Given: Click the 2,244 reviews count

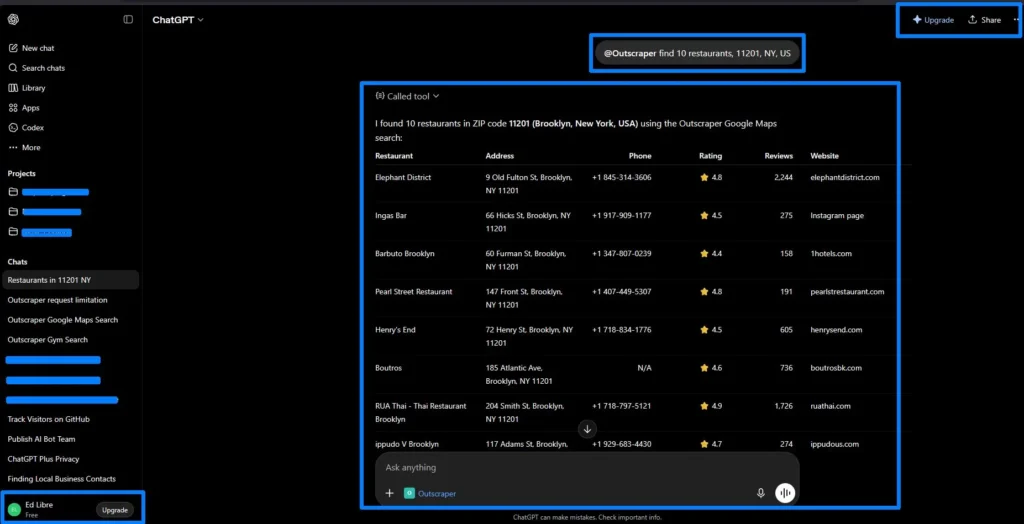Looking at the screenshot, I should (x=783, y=178).
